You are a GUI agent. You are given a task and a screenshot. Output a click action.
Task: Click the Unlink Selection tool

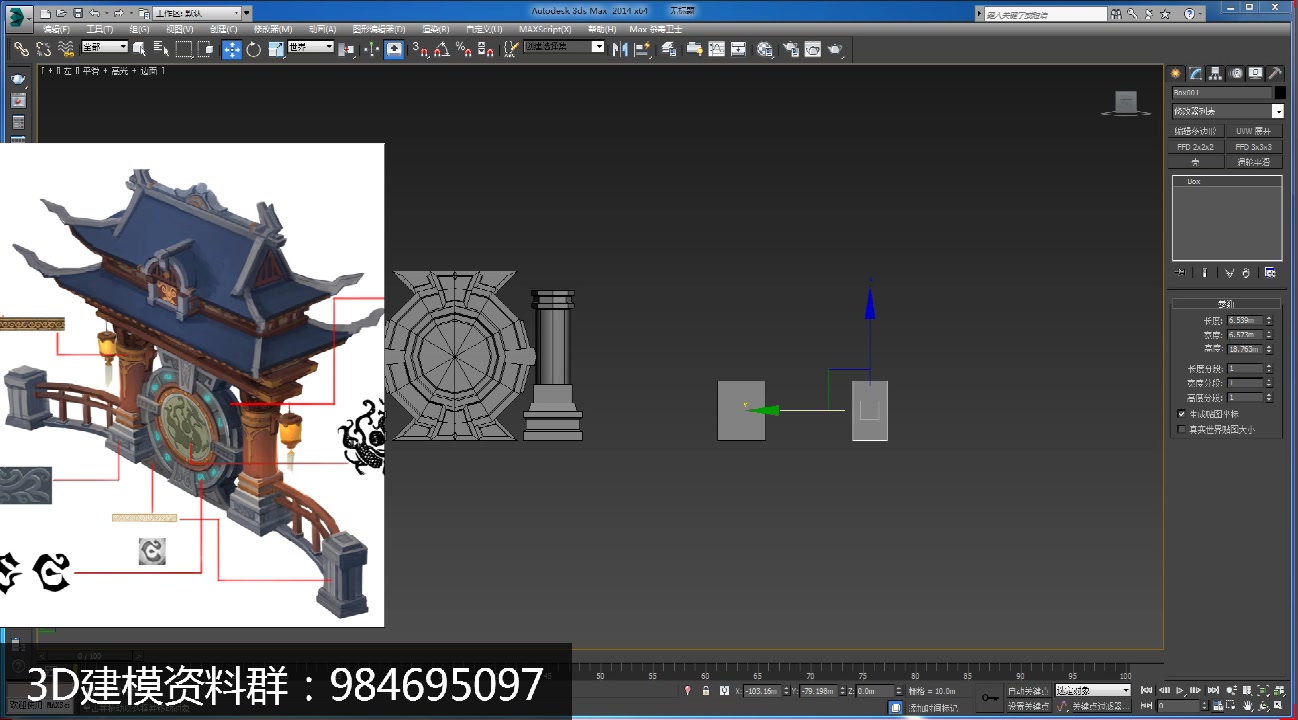pos(44,48)
